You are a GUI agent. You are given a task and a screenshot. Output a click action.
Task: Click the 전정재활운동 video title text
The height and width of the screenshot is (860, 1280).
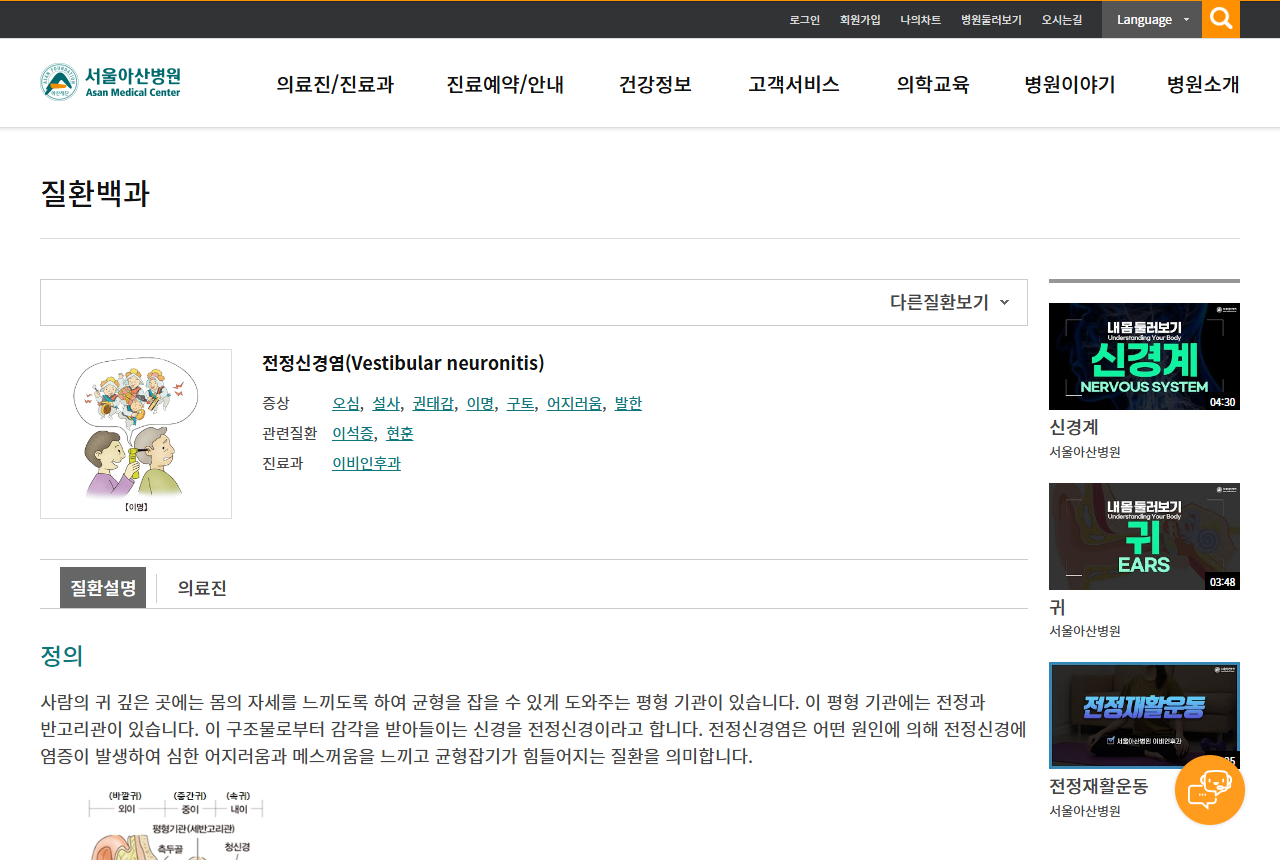pyautogui.click(x=1098, y=786)
